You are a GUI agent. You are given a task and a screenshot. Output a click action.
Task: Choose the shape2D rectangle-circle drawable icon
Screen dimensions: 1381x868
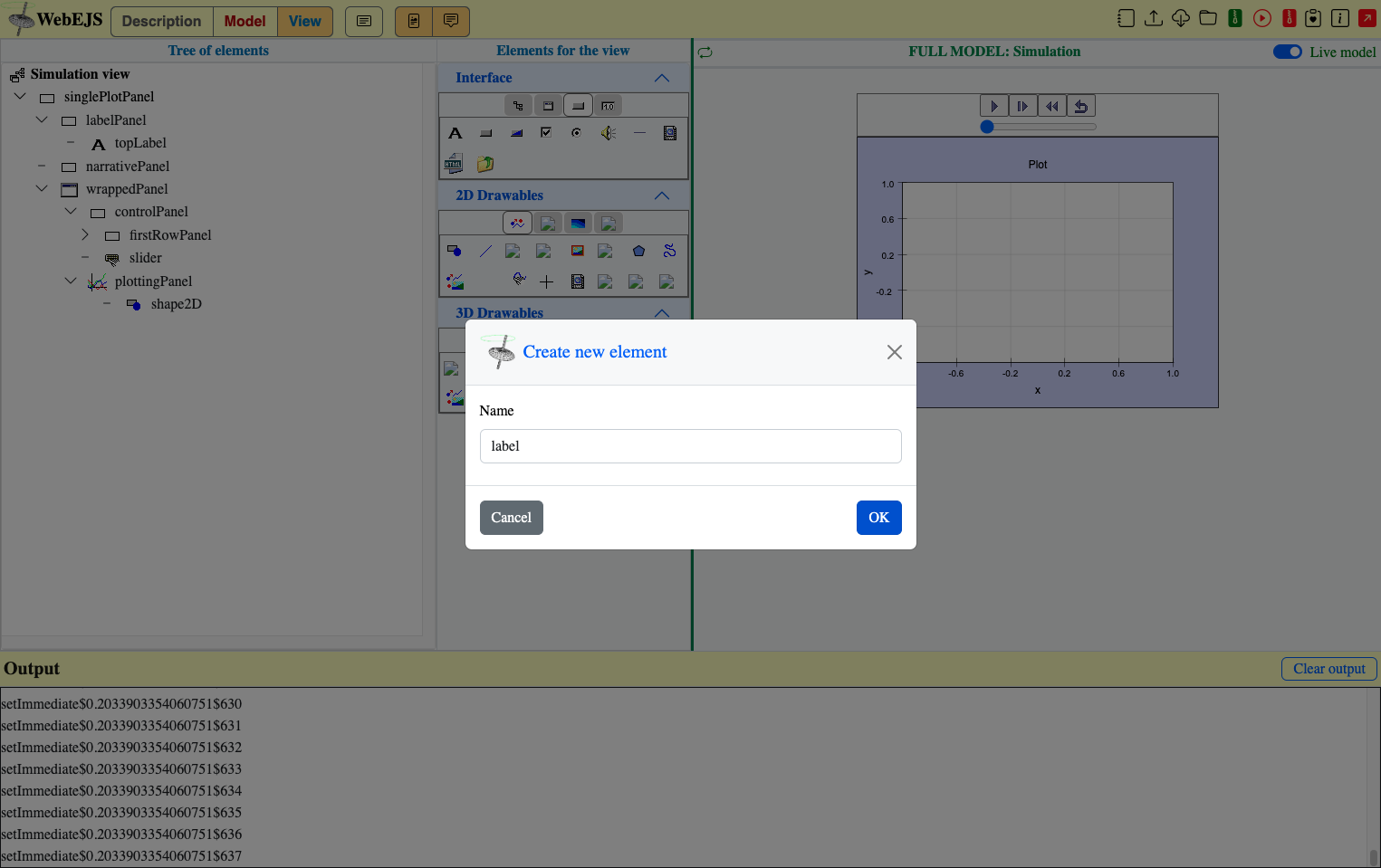[x=455, y=251]
